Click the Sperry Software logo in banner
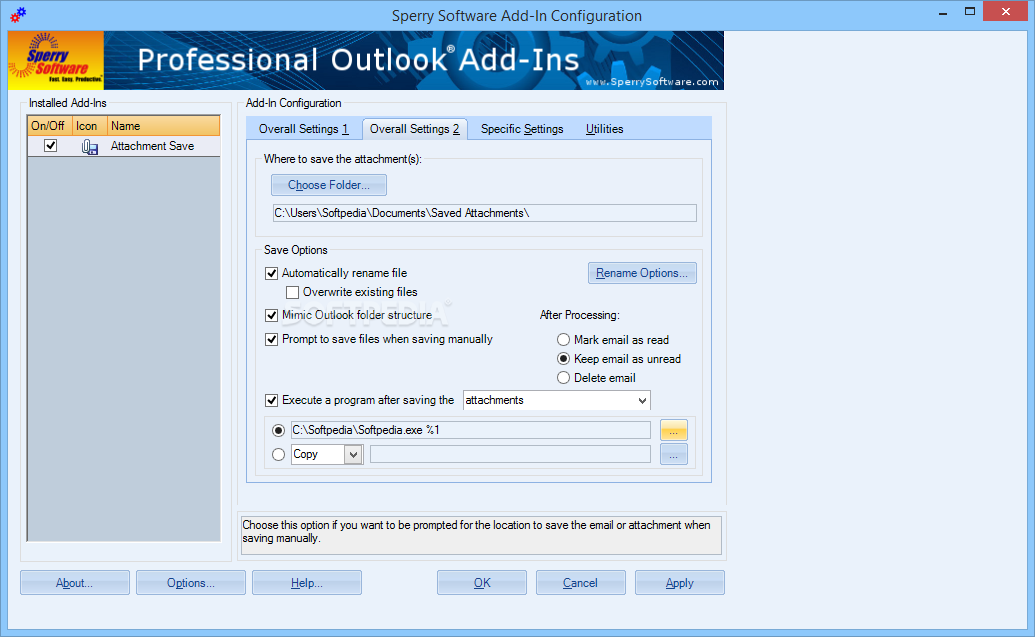The image size is (1035, 637). [56, 60]
